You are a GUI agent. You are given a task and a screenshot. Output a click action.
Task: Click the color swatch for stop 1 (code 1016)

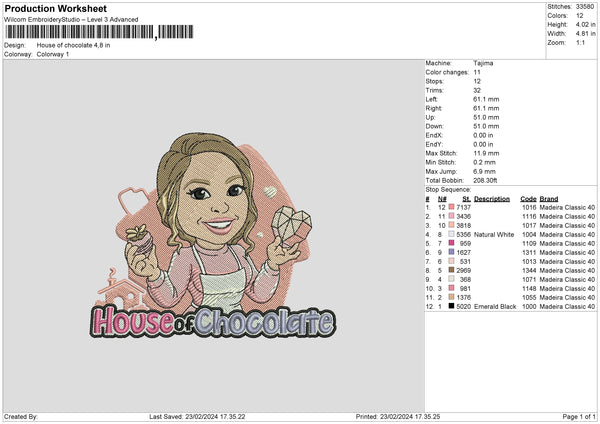click(452, 207)
